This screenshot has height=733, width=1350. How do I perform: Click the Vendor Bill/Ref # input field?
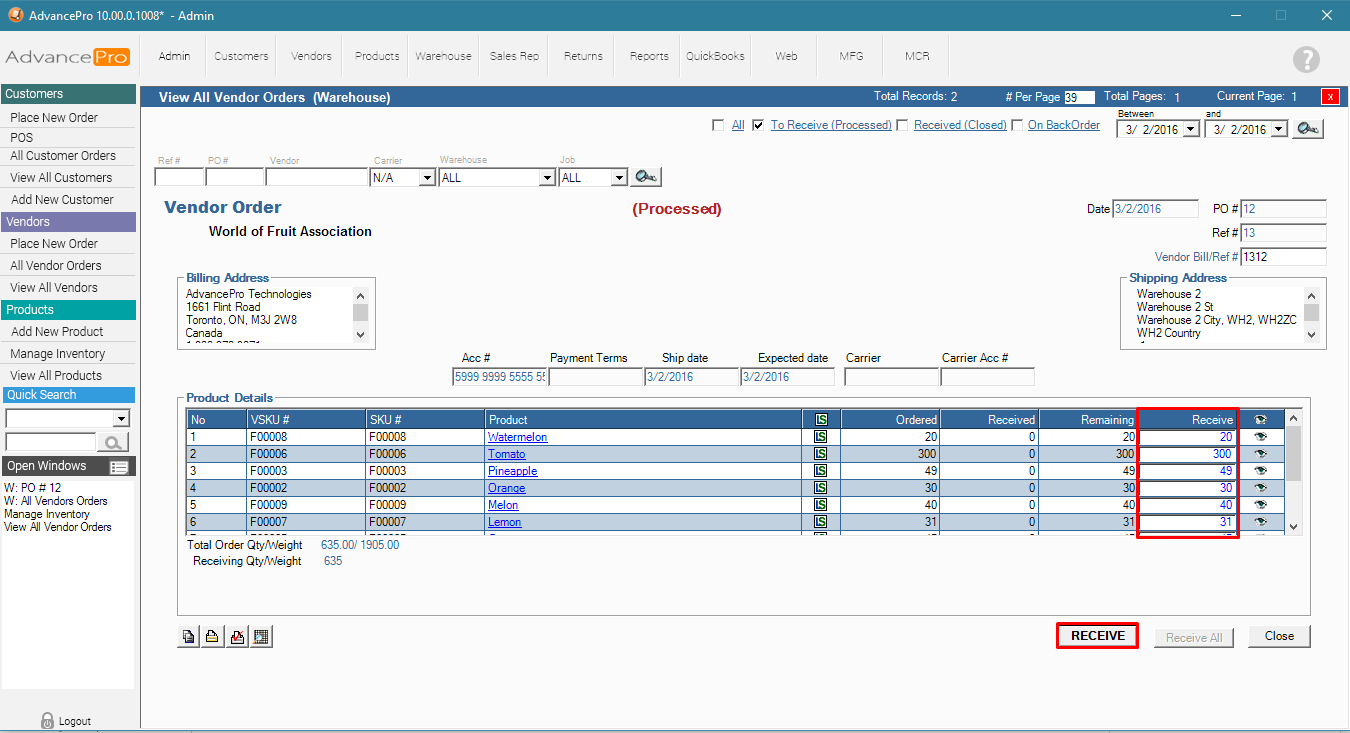point(1283,257)
